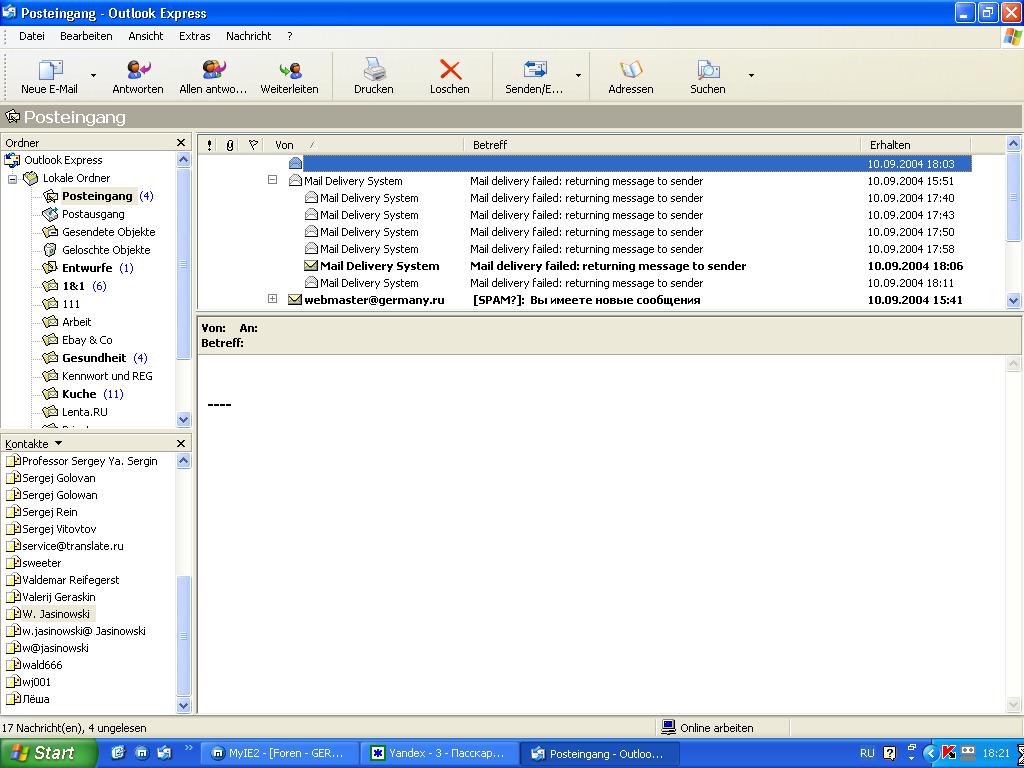Reply using the Antworten button
1024x768 pixels.
click(138, 76)
